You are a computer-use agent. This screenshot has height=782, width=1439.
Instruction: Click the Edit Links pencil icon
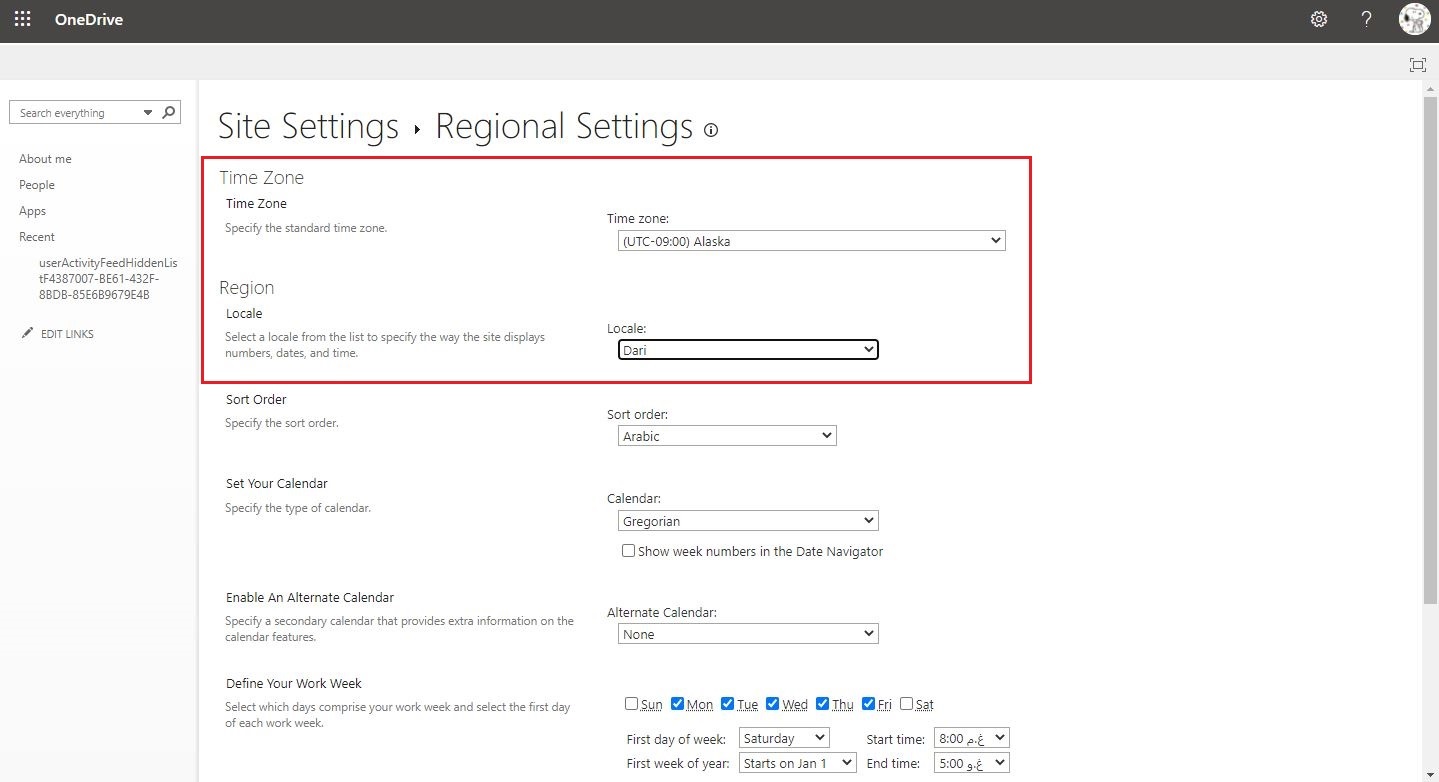[29, 332]
